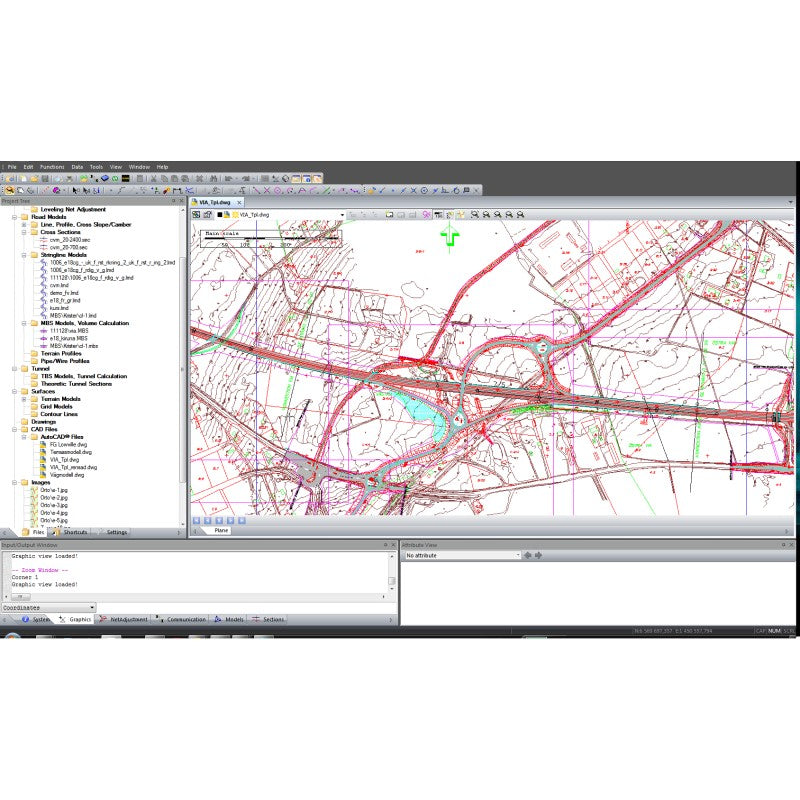The image size is (800, 800).
Task: Collapse the Road Models tree node
Action: tap(14, 216)
